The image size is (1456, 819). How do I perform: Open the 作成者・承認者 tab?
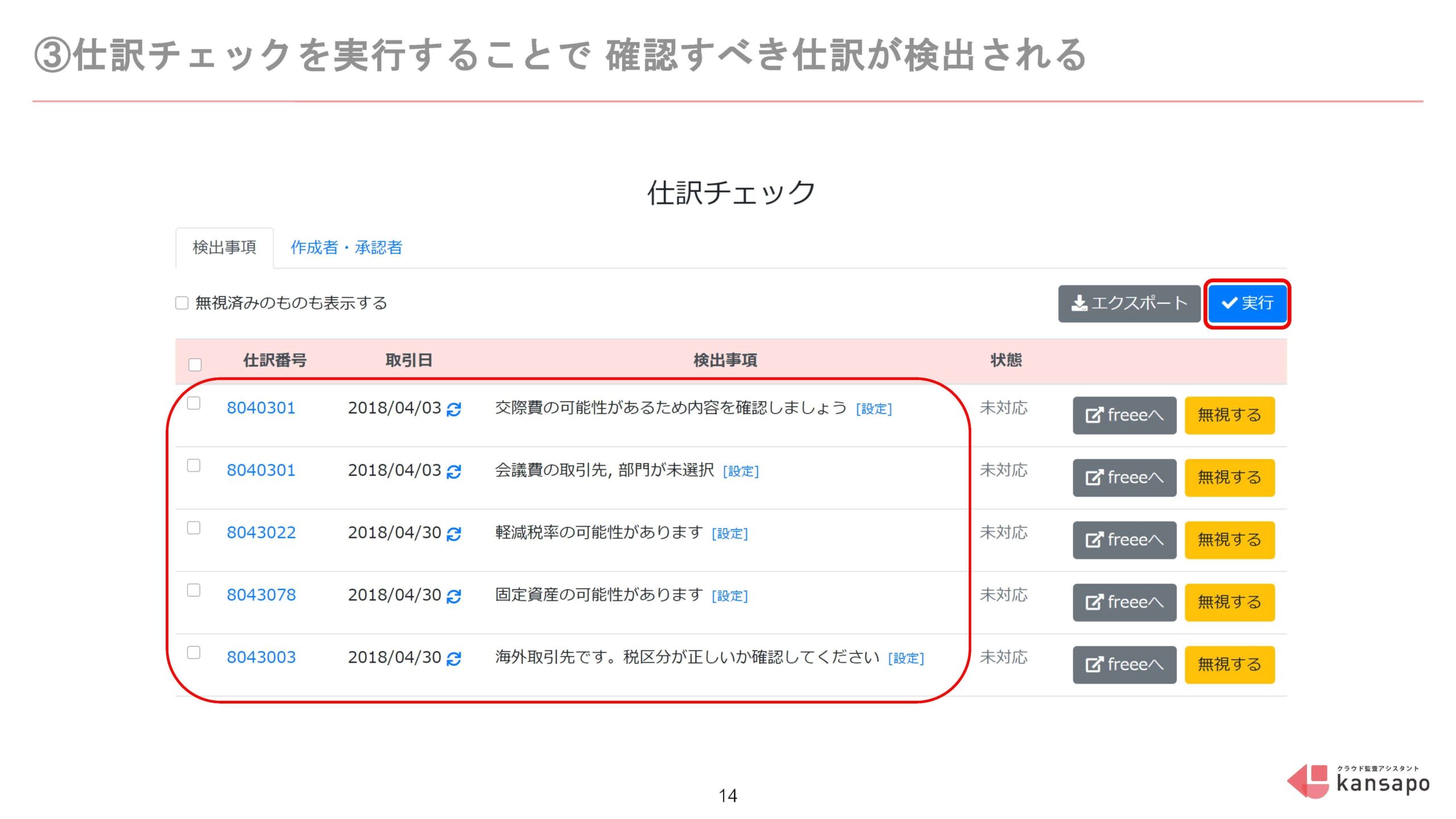coord(346,247)
